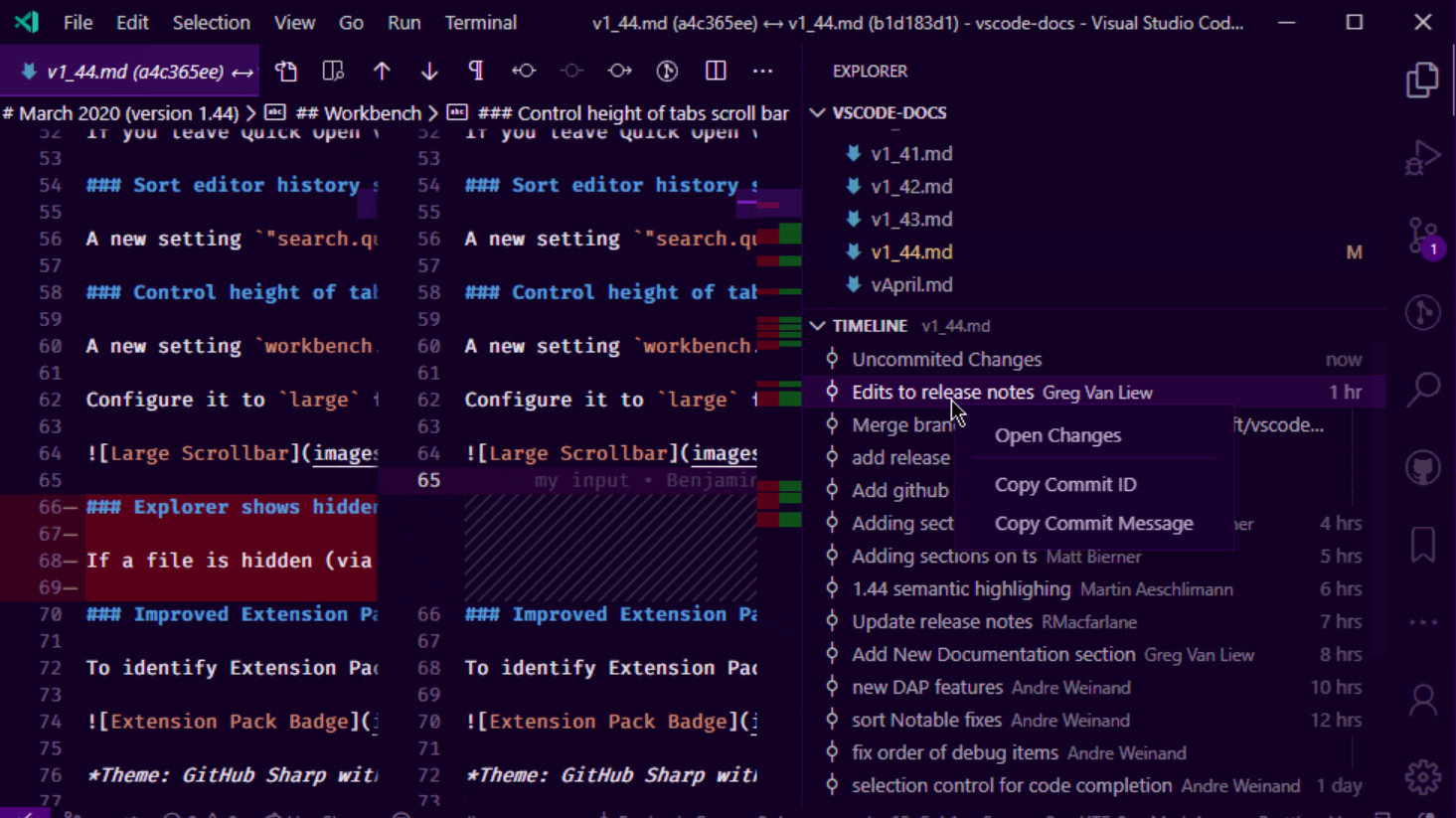Open the Source Control sidebar icon with badge 1
This screenshot has width=1456, height=818.
(x=1421, y=231)
